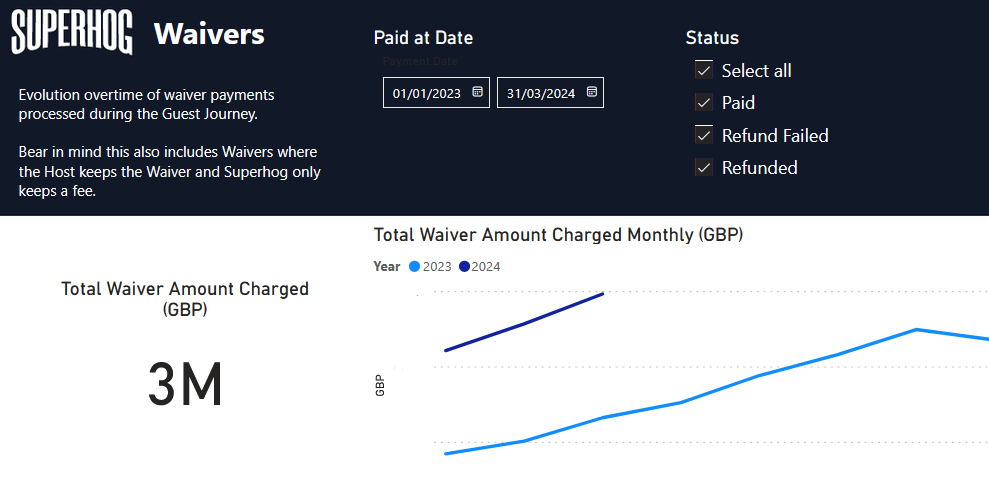Click the Status slicer header

[712, 38]
